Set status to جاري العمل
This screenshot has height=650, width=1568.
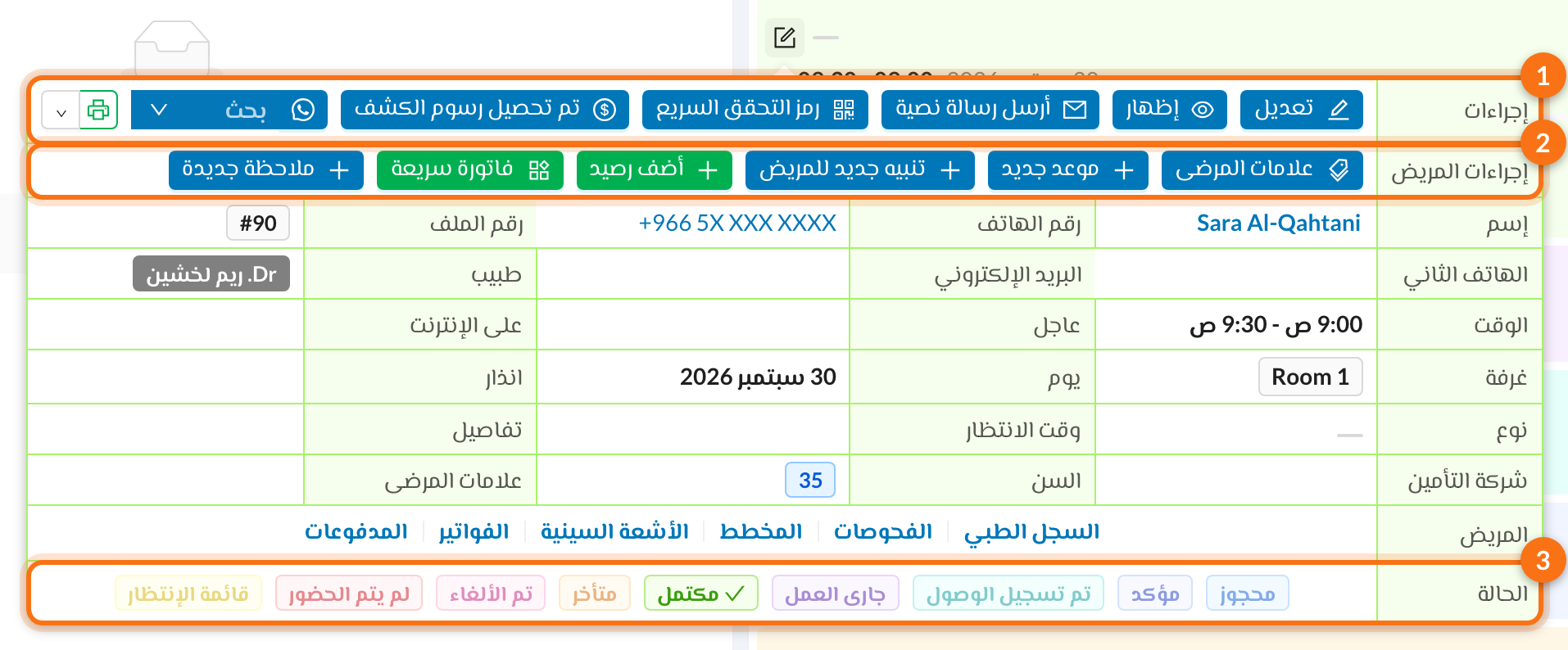(x=836, y=594)
